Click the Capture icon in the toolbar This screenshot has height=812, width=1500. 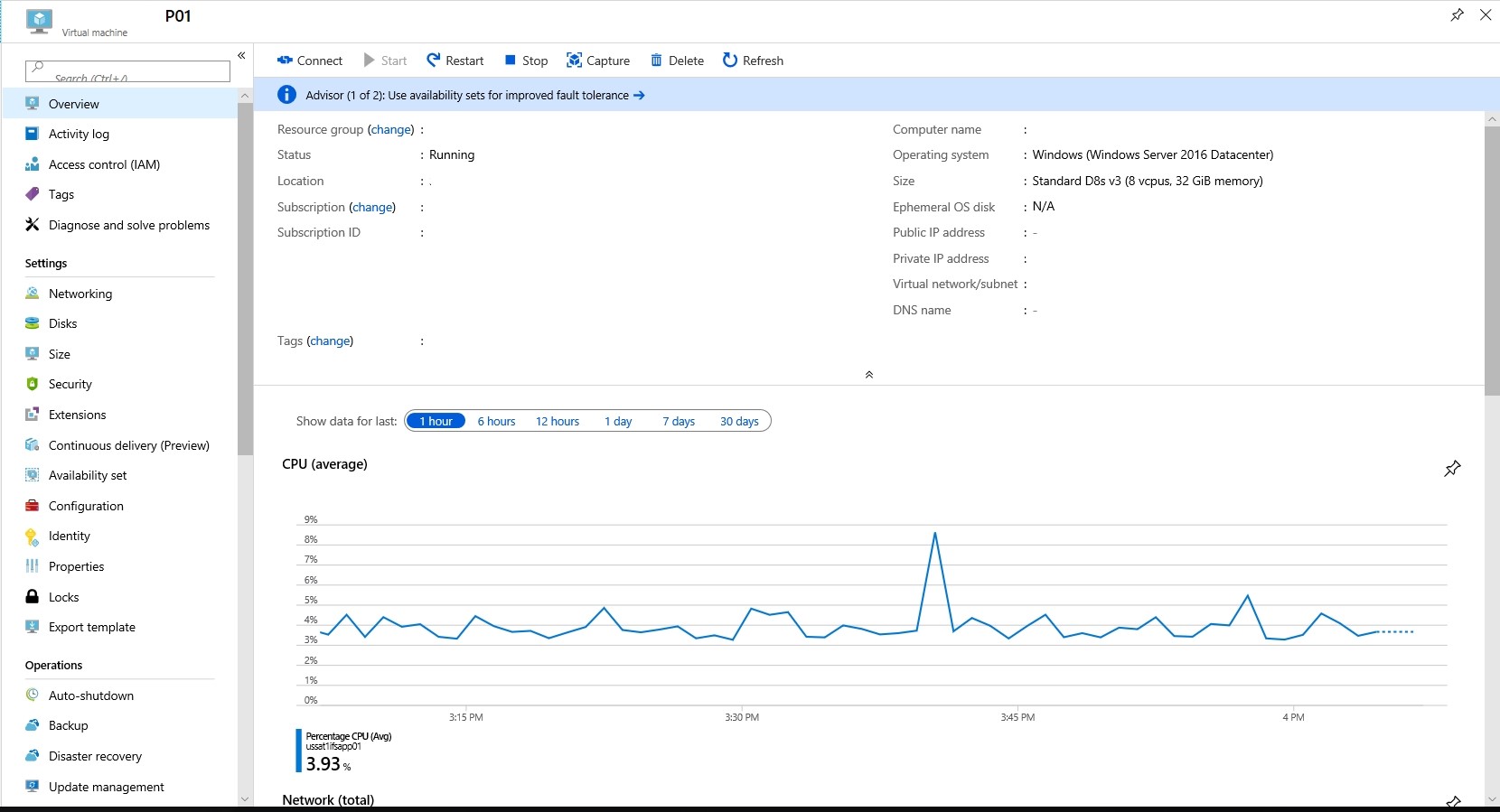[574, 61]
